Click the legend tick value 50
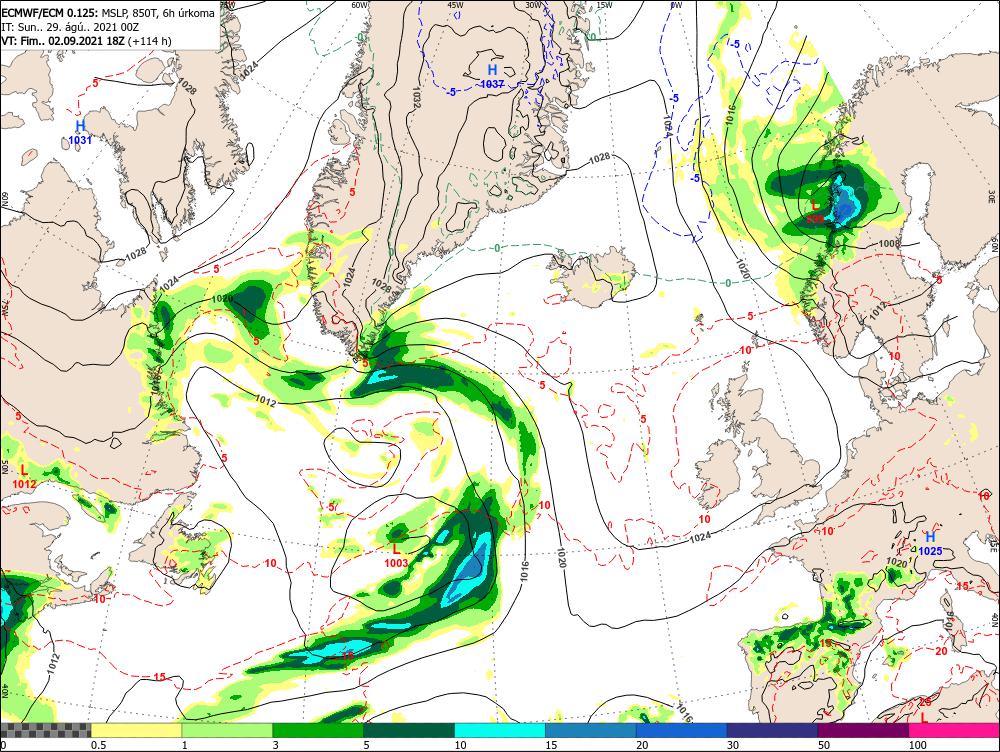The width and height of the screenshot is (1000, 752). tap(824, 745)
